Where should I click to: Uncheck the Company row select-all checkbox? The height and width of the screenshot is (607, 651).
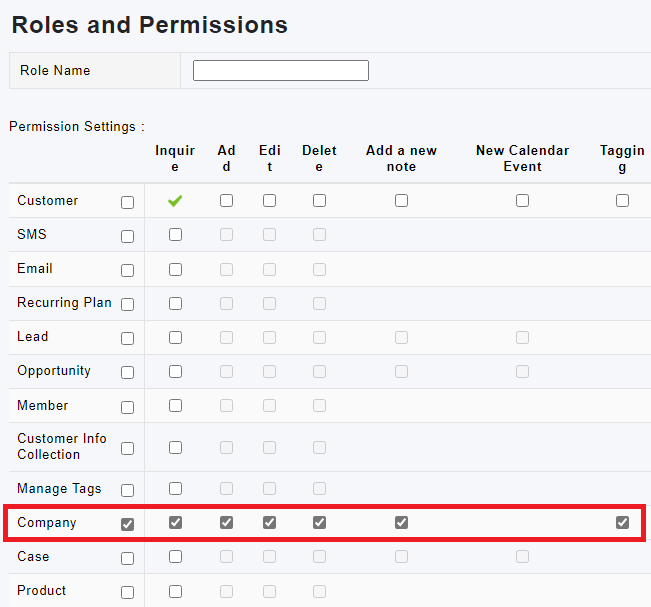coord(127,524)
